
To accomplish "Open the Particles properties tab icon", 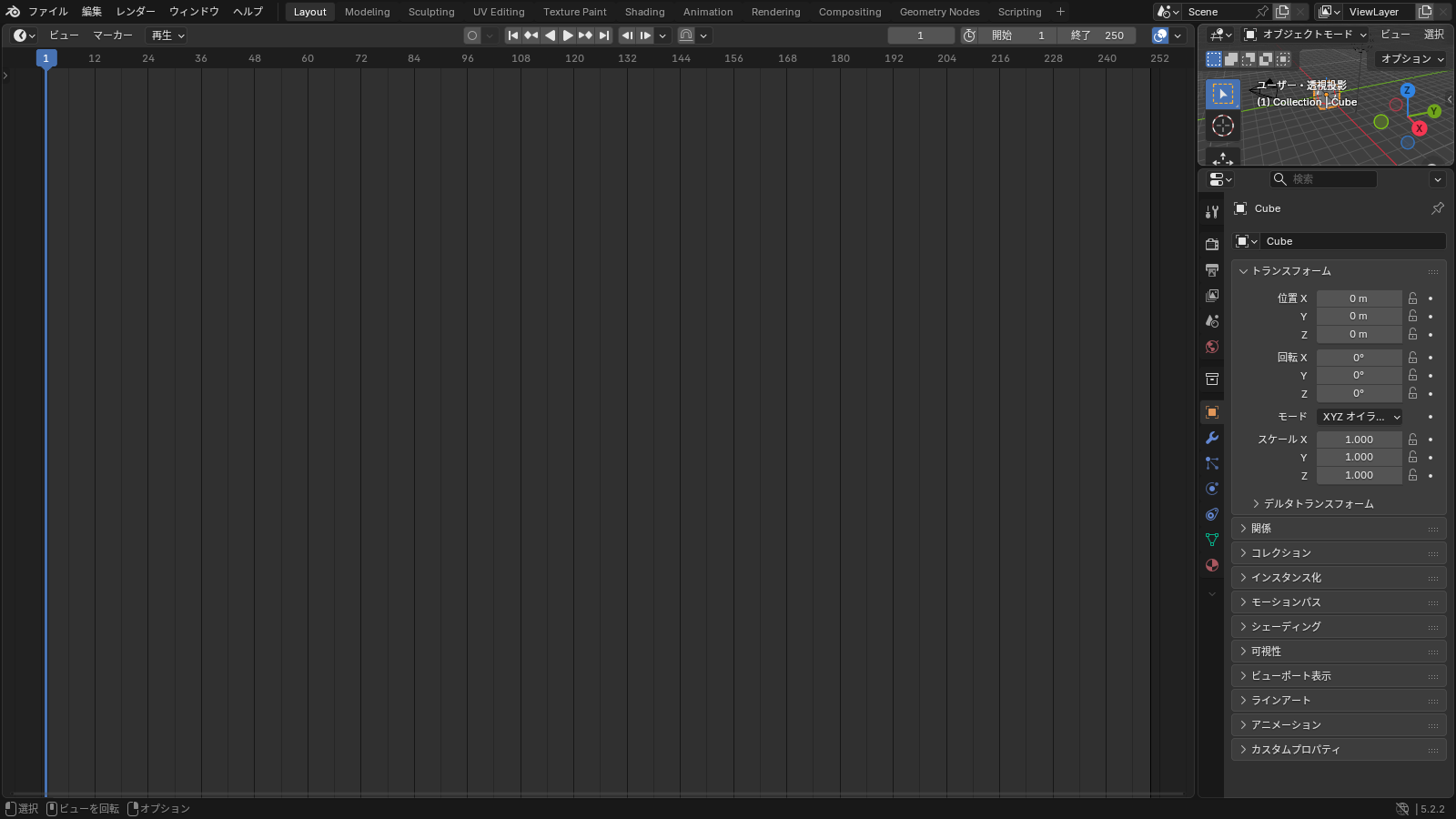I will [1212, 463].
